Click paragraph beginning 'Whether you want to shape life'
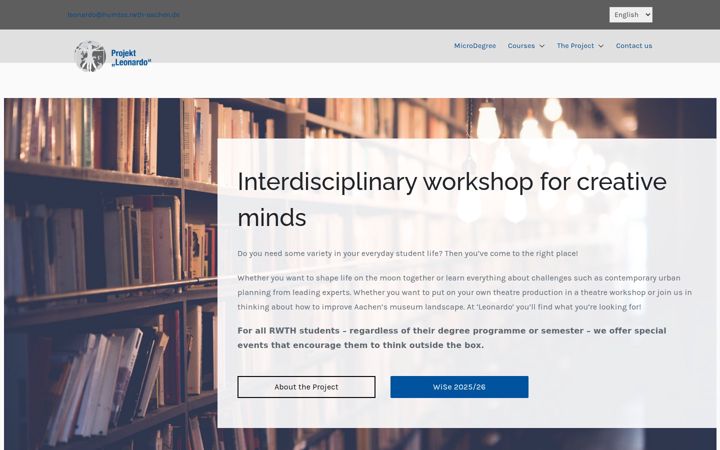Image resolution: width=720 pixels, height=450 pixels. click(464, 292)
